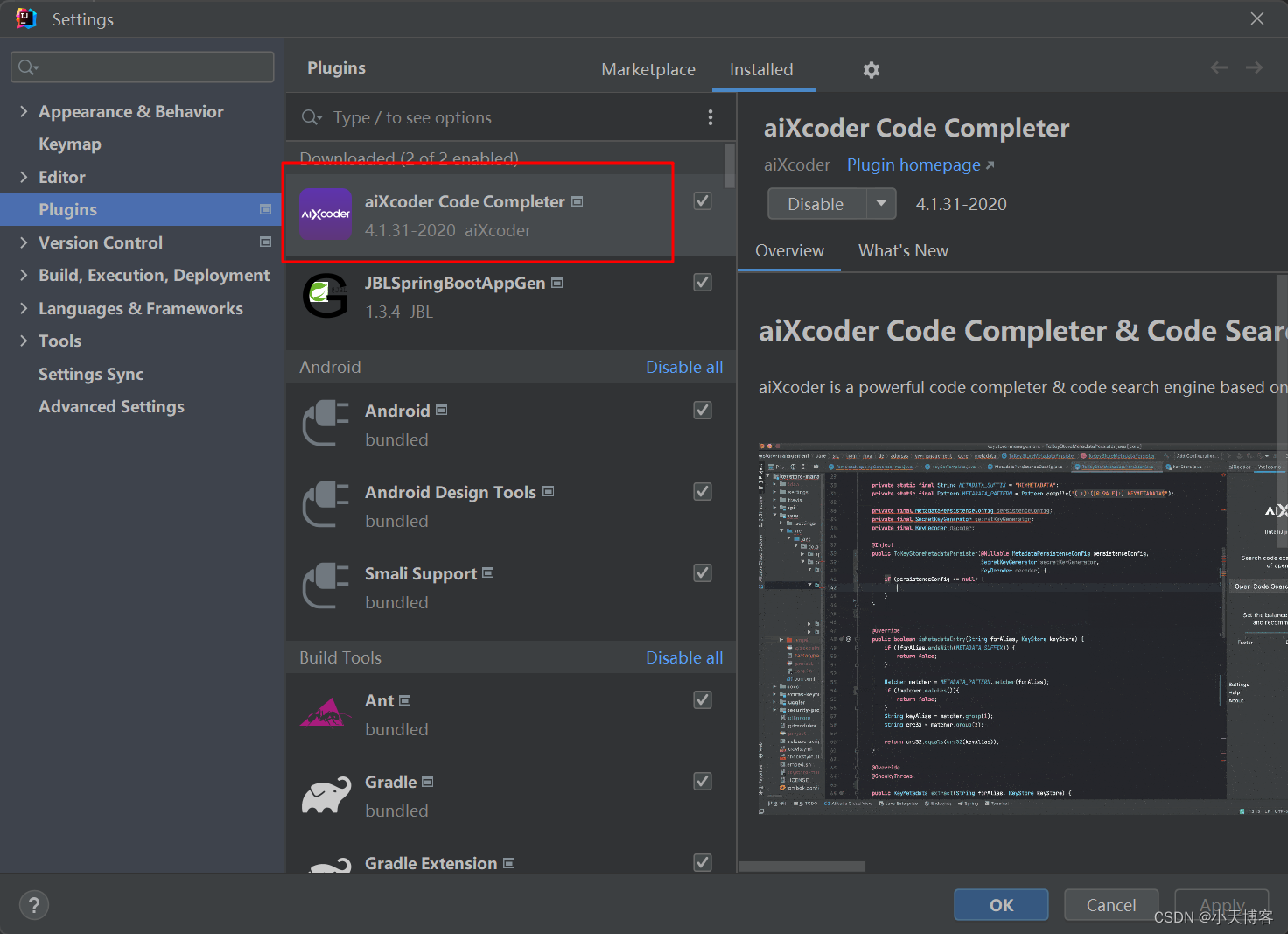The height and width of the screenshot is (934, 1288).
Task: Open the Keymap settings page
Action: 70,144
